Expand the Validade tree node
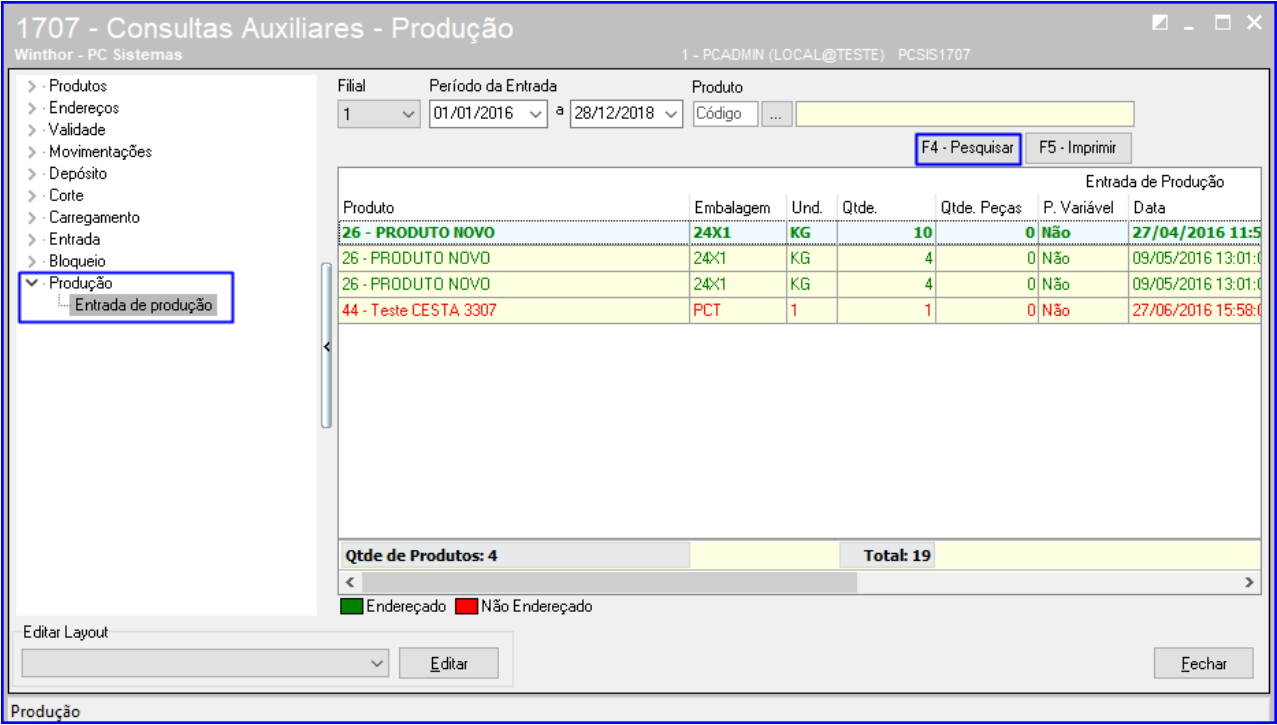Viewport: 1277px width, 725px height. (32, 130)
